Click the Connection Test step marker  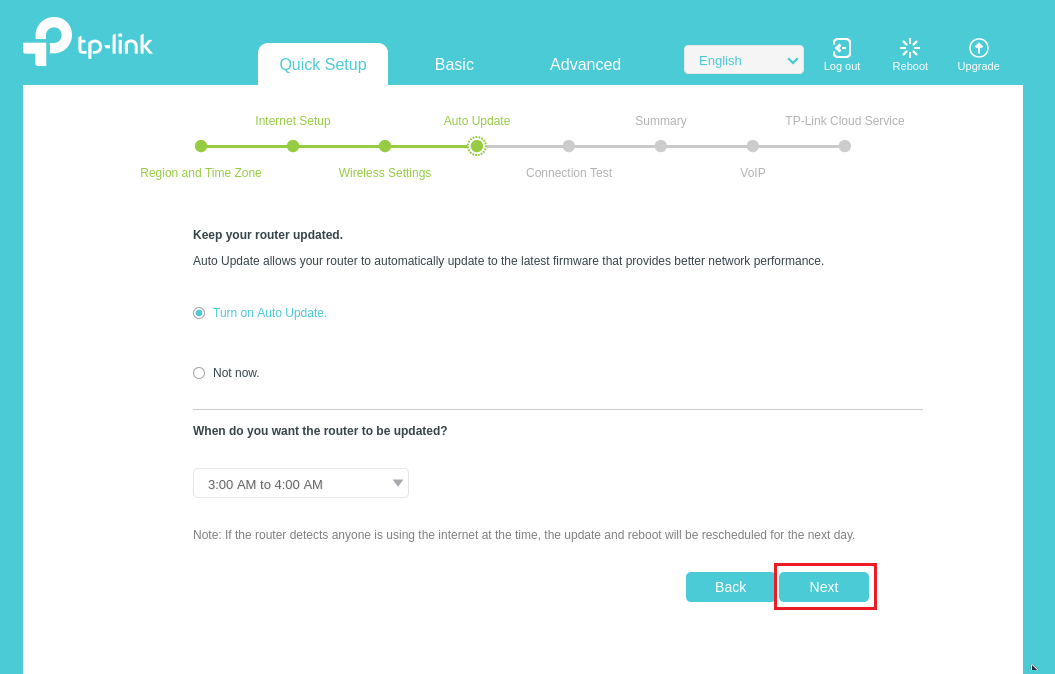[x=569, y=146]
